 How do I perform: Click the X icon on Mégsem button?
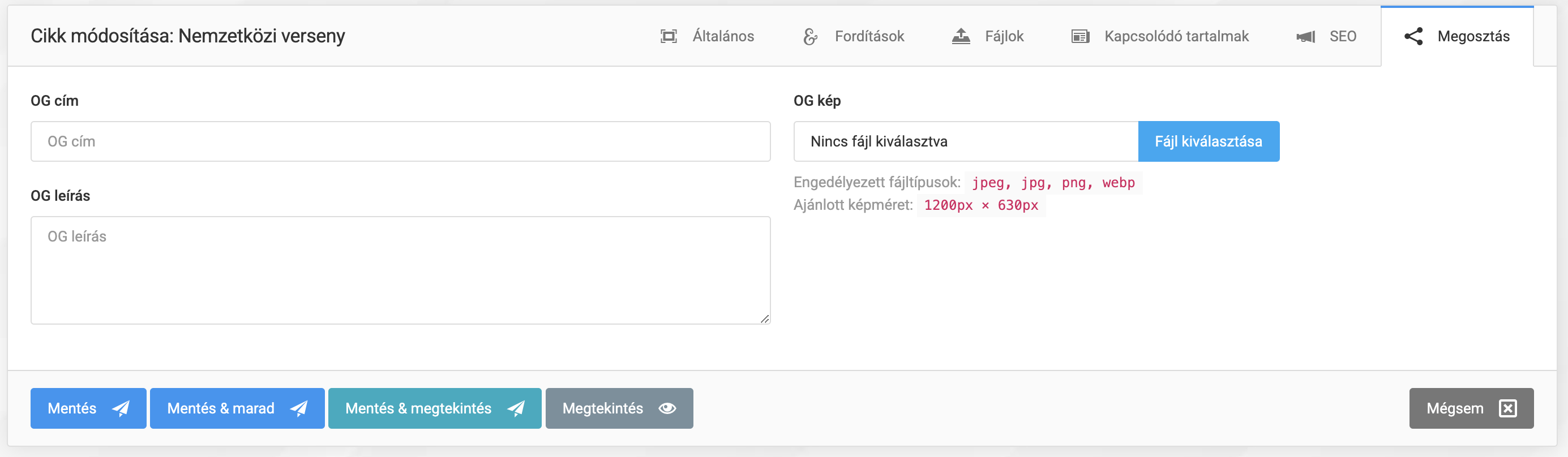click(x=1508, y=408)
